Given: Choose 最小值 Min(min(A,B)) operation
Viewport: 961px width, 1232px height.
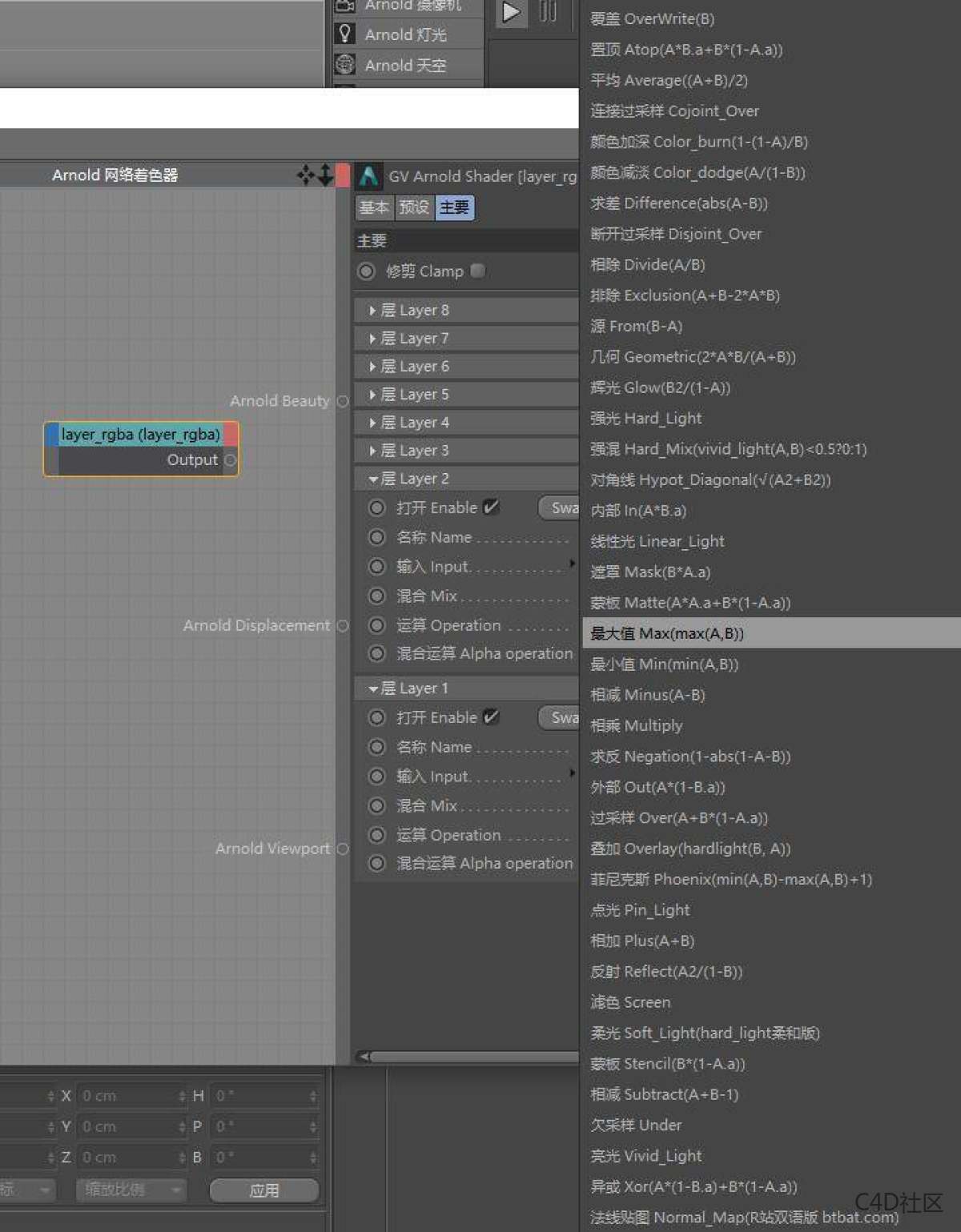Looking at the screenshot, I should pos(770,664).
